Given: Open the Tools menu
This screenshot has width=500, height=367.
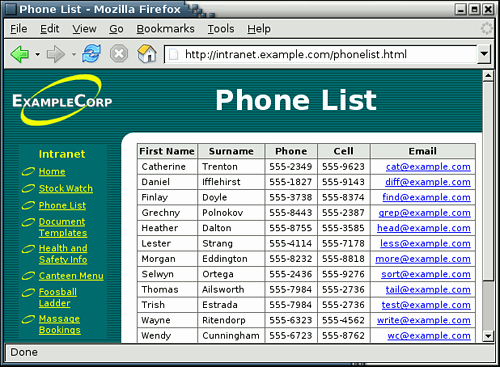Looking at the screenshot, I should coord(221,29).
